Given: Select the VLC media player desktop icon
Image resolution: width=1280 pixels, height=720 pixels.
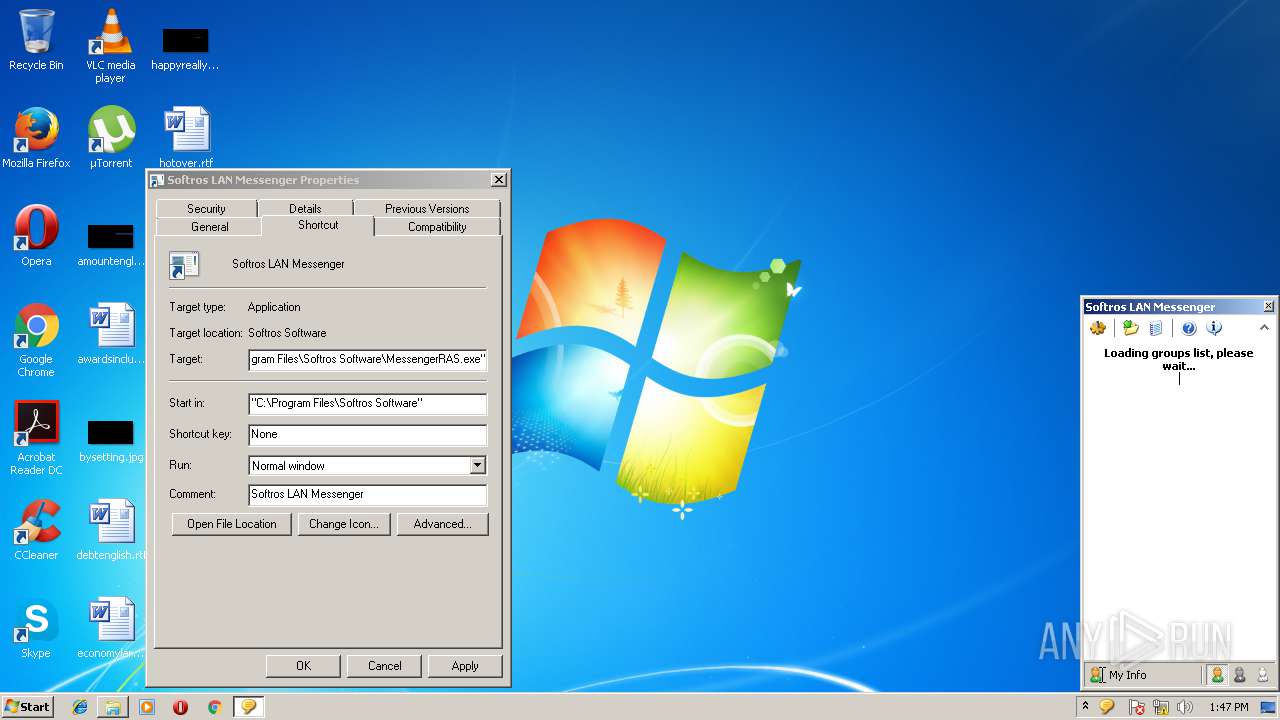Looking at the screenshot, I should tap(110, 46).
